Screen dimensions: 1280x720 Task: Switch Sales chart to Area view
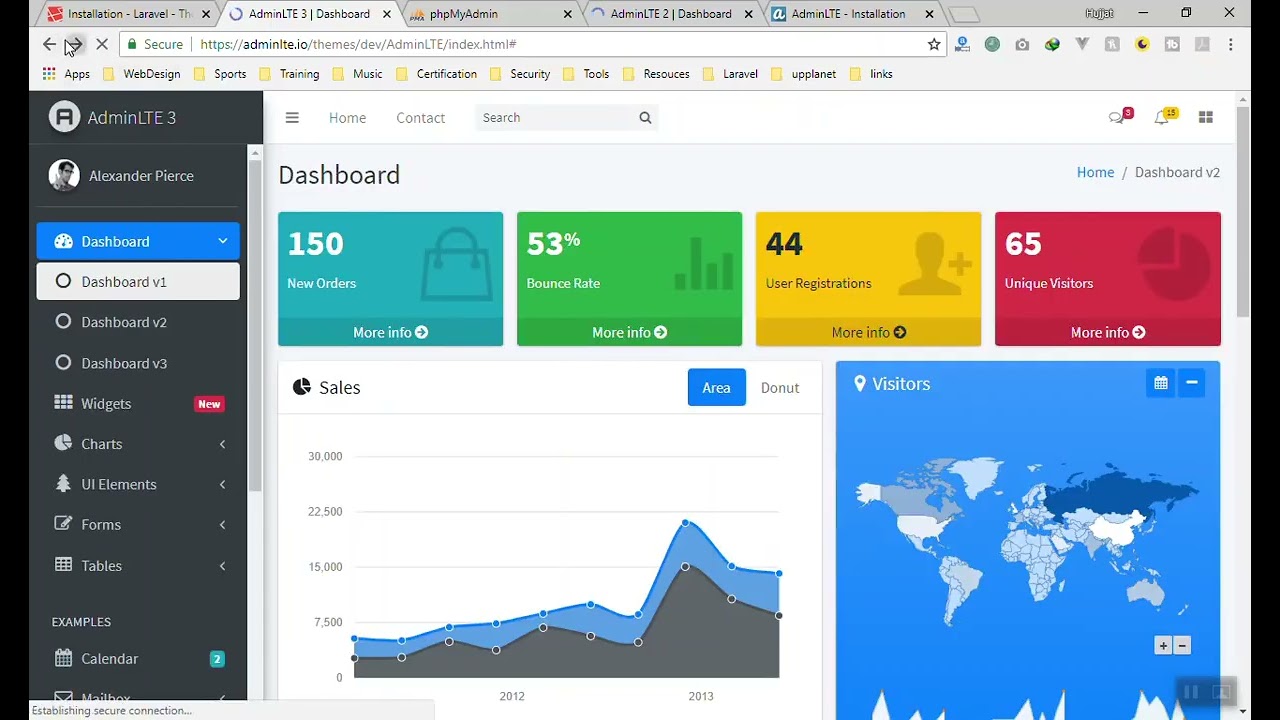(x=716, y=387)
